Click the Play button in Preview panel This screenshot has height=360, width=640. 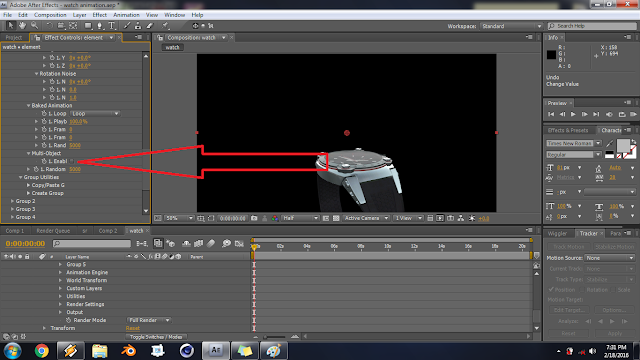(x=573, y=114)
